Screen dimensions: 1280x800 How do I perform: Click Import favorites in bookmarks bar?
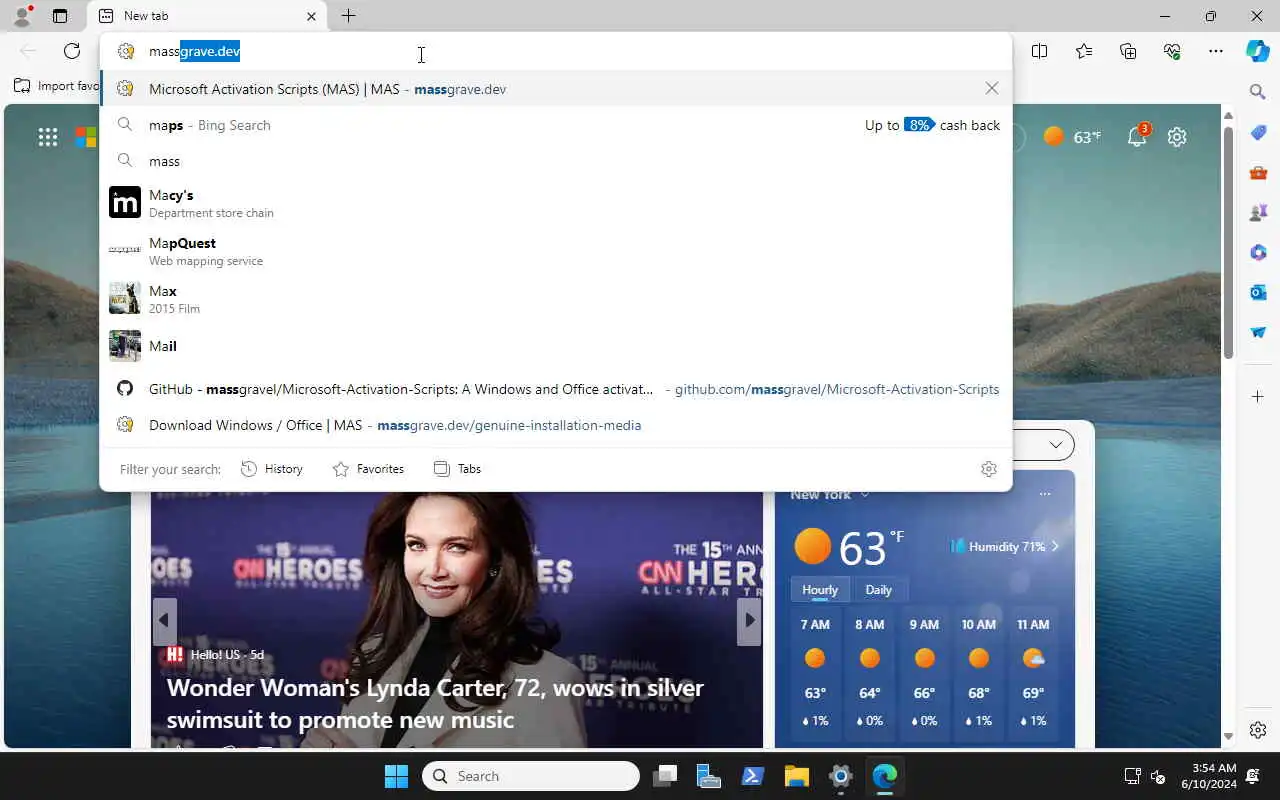pos(57,86)
